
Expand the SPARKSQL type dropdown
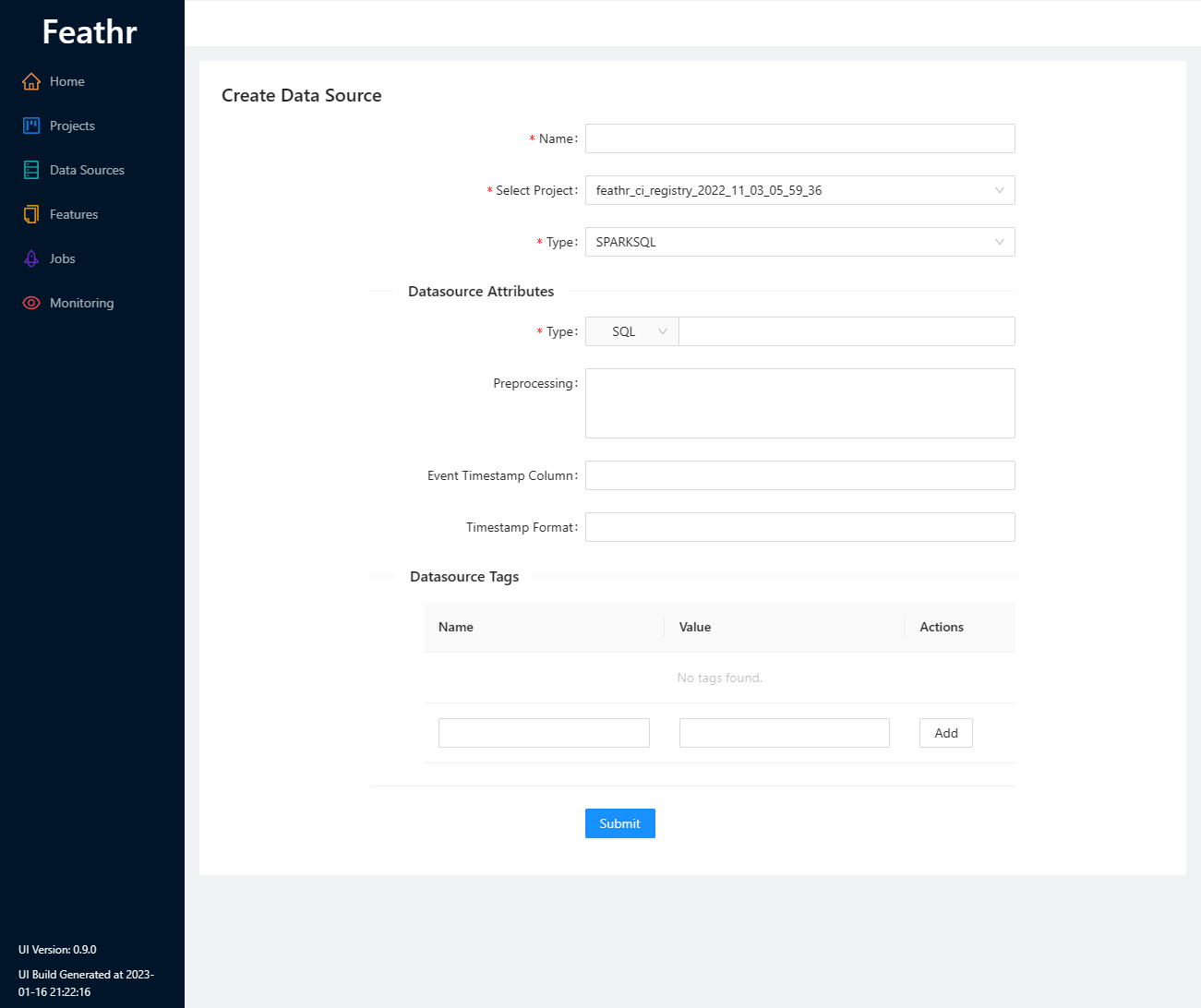click(800, 242)
